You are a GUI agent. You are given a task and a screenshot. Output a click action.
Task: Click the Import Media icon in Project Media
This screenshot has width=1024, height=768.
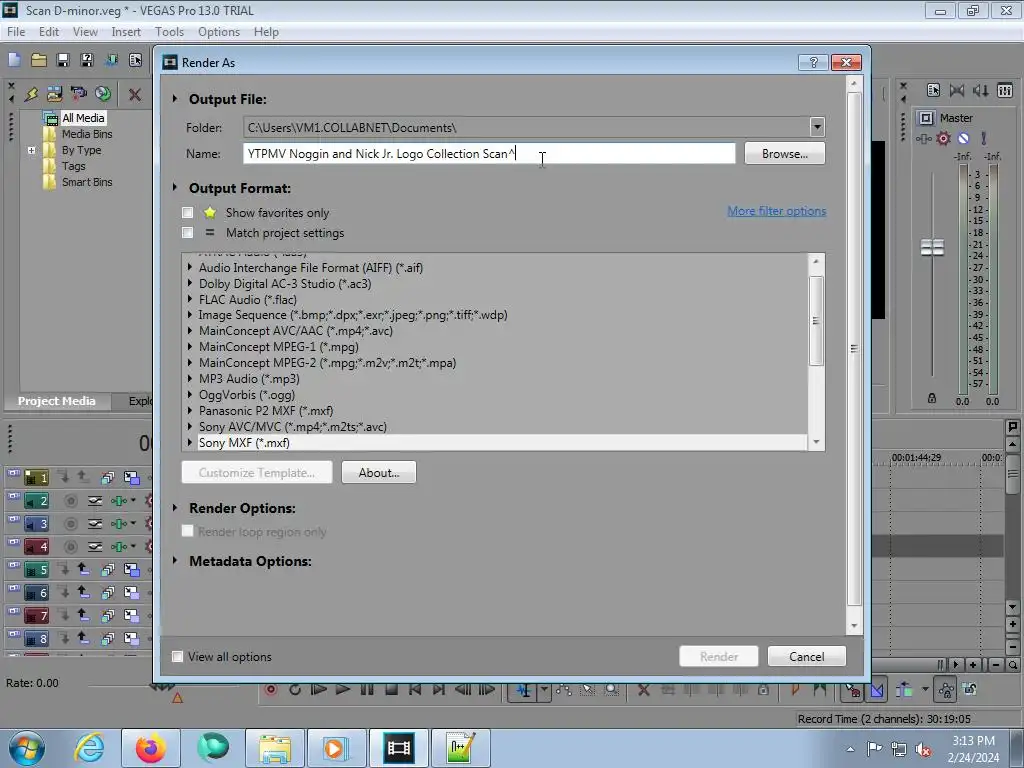54,94
